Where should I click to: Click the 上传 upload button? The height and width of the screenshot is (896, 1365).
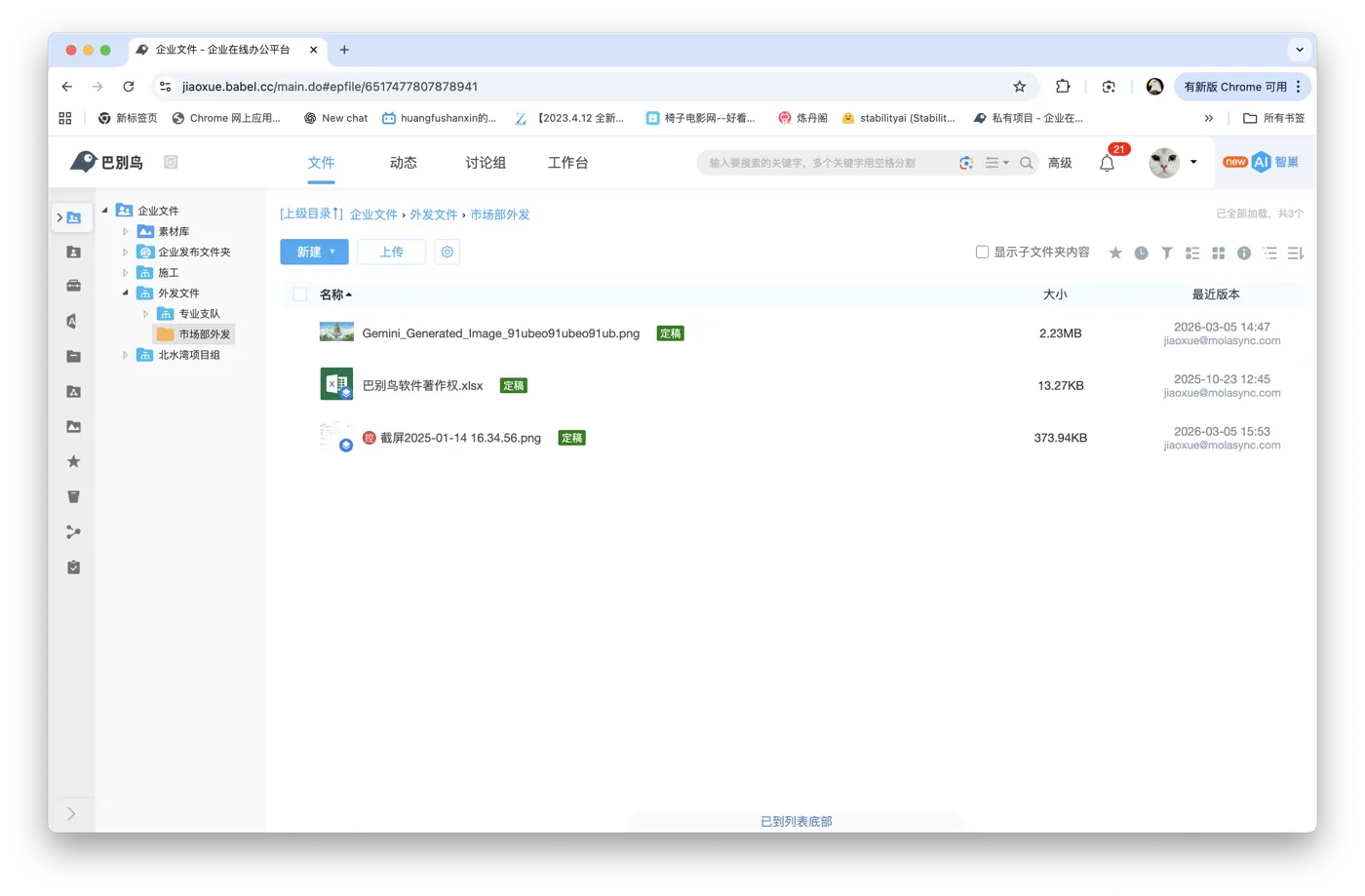pyautogui.click(x=391, y=252)
